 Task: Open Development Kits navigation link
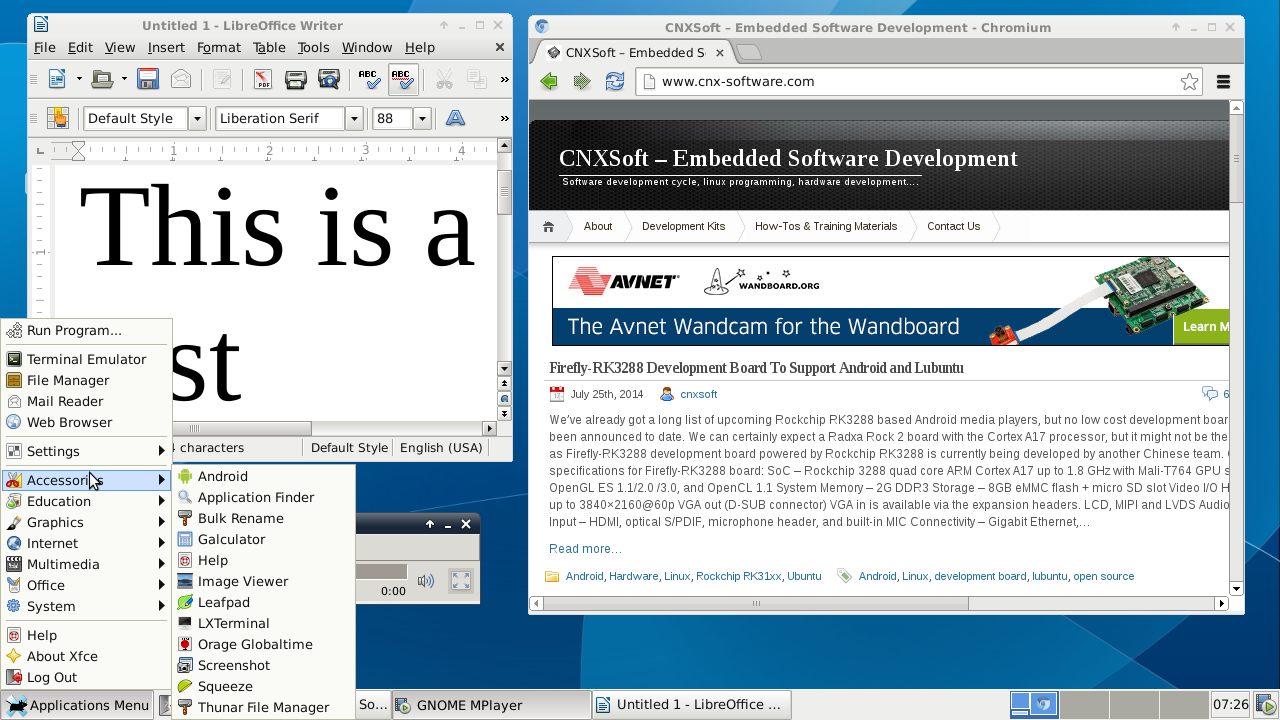(684, 227)
